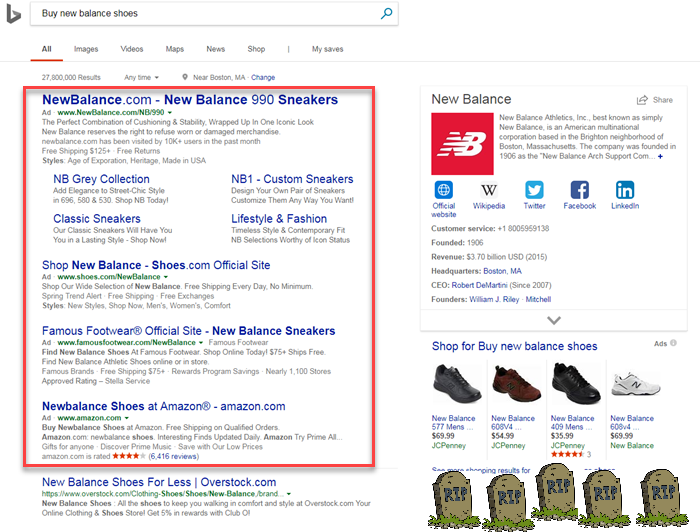This screenshot has width=700, height=532.
Task: Expand the knowledge panel with down chevron
Action: click(553, 320)
